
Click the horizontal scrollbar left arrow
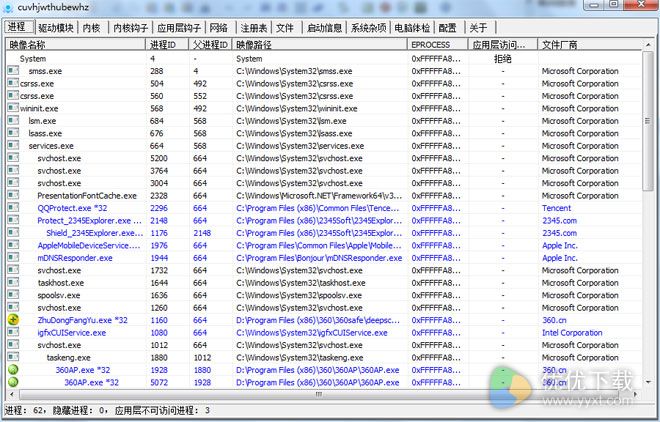tap(12, 394)
